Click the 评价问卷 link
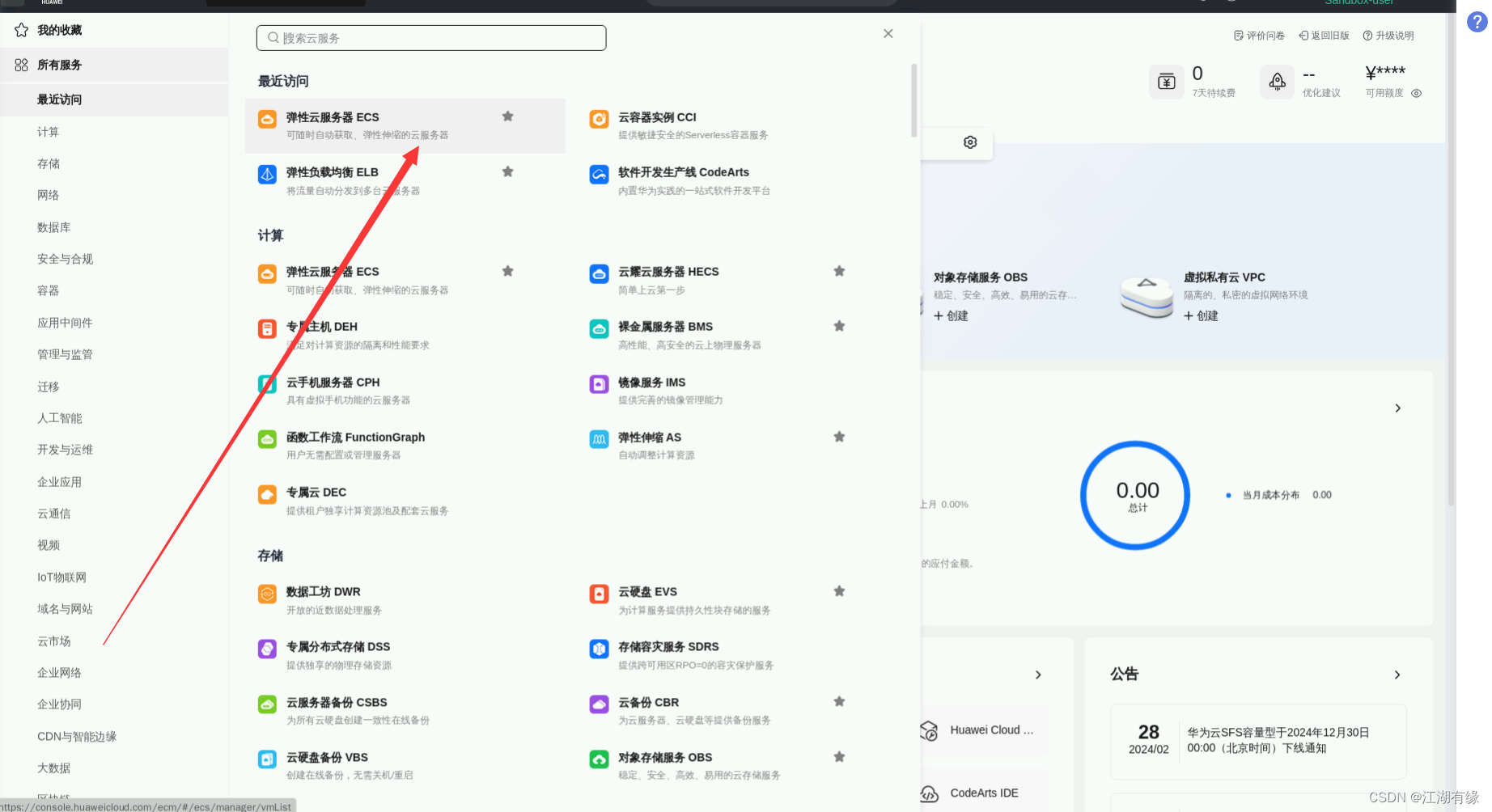This screenshot has height=812, width=1492. click(x=1260, y=36)
